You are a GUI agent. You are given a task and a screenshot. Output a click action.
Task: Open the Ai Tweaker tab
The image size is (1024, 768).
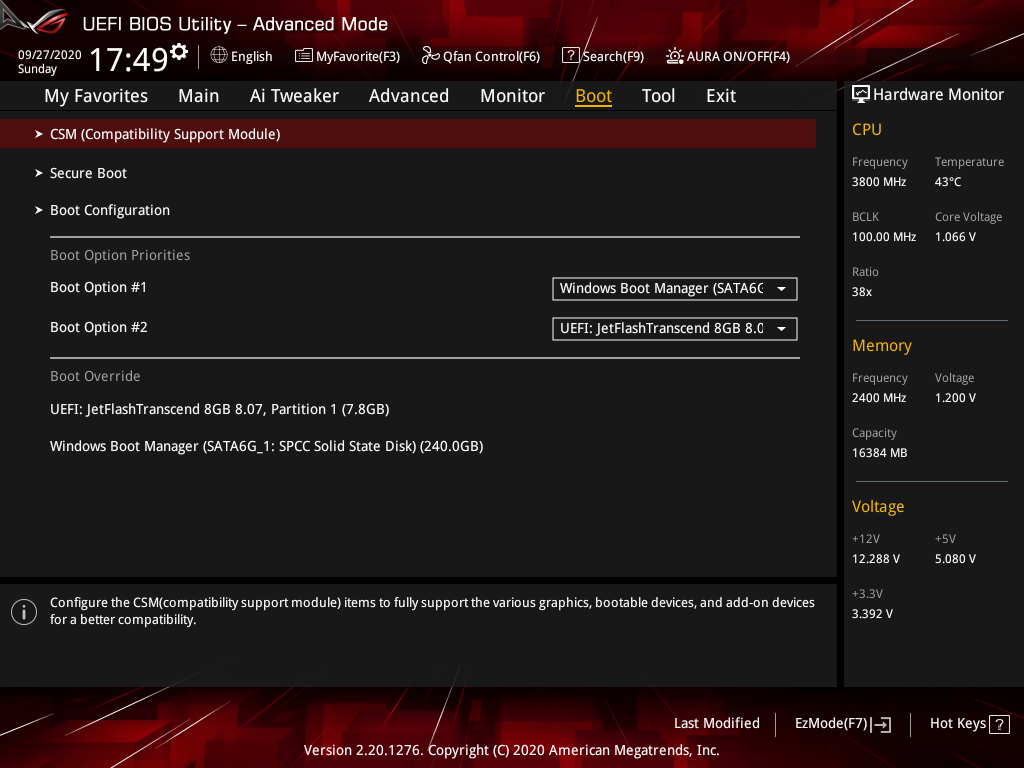[294, 96]
